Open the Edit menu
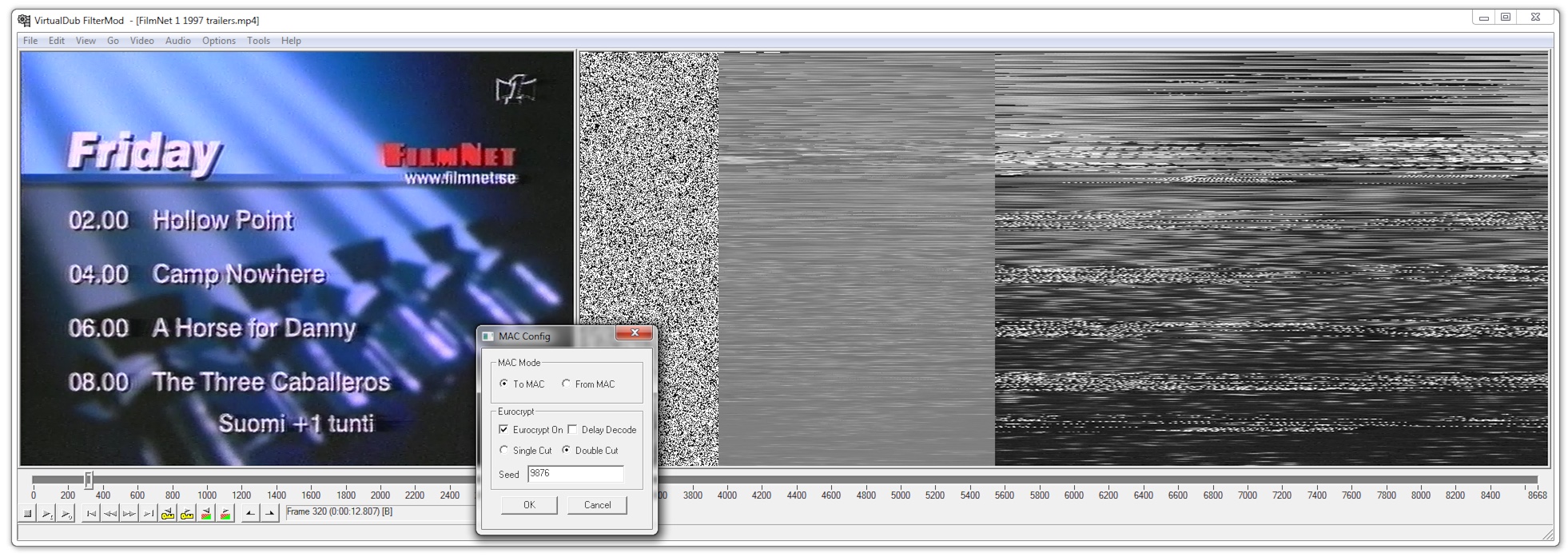 [57, 41]
